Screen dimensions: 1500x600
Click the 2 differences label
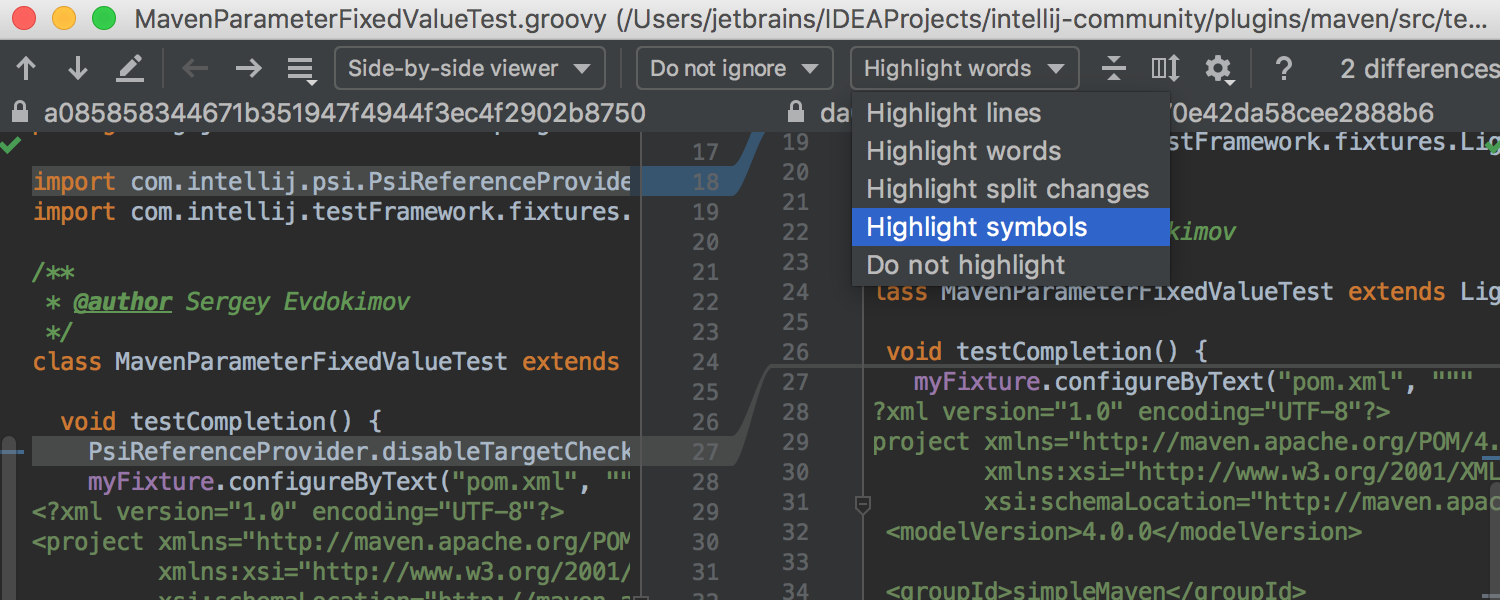point(1419,69)
